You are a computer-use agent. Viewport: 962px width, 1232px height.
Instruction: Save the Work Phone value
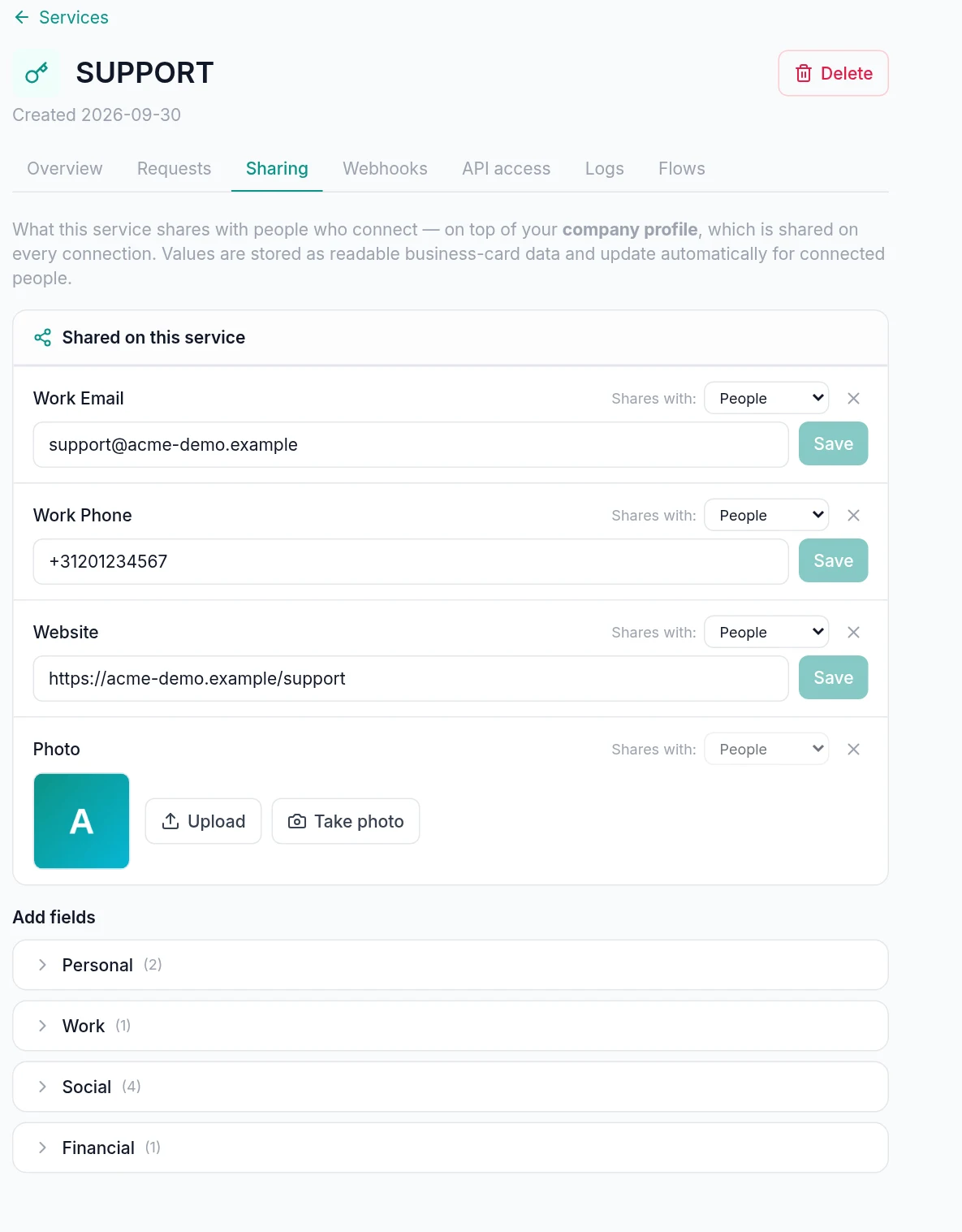[x=833, y=560]
